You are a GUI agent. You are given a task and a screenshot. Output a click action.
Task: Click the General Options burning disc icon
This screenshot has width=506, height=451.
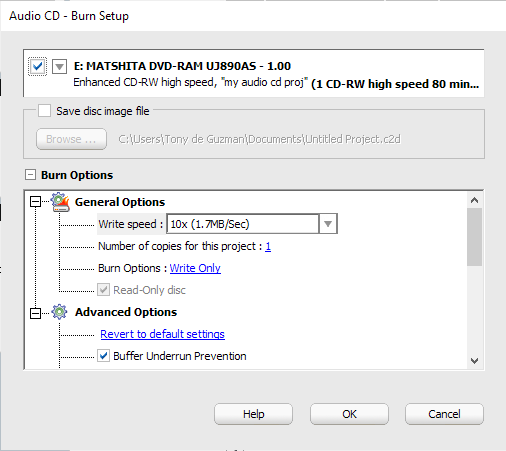pyautogui.click(x=60, y=202)
